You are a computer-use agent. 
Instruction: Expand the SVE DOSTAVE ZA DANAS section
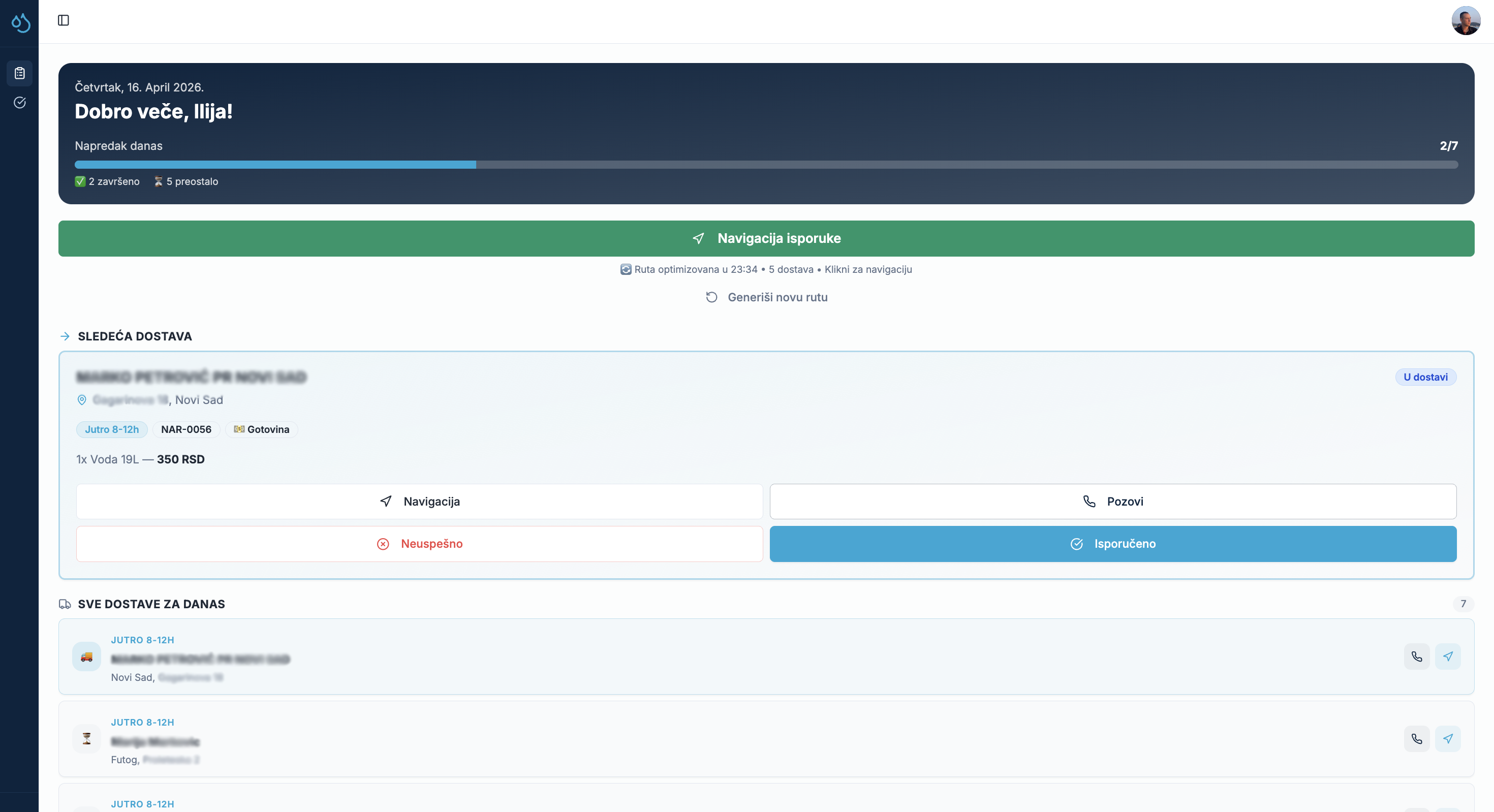coord(65,604)
